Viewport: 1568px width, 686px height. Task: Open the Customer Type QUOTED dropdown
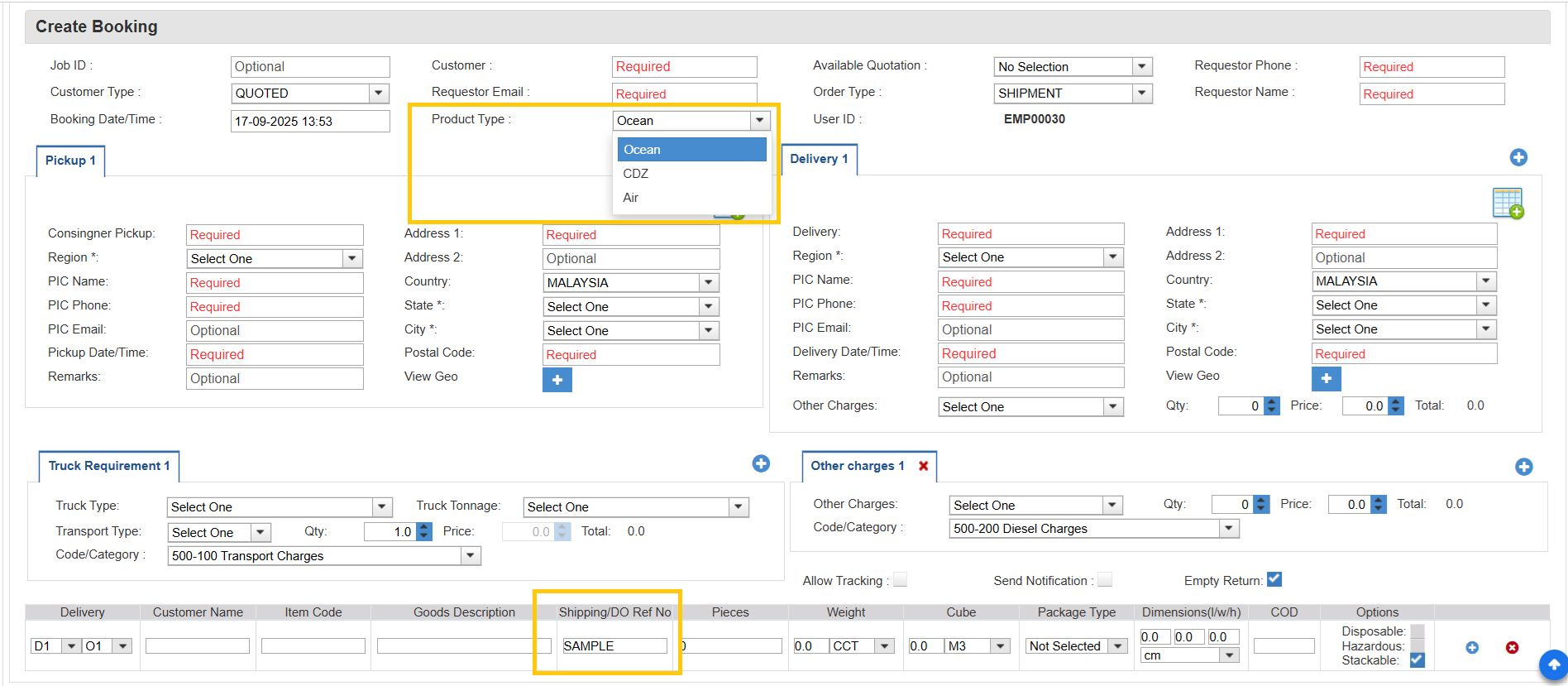click(310, 94)
